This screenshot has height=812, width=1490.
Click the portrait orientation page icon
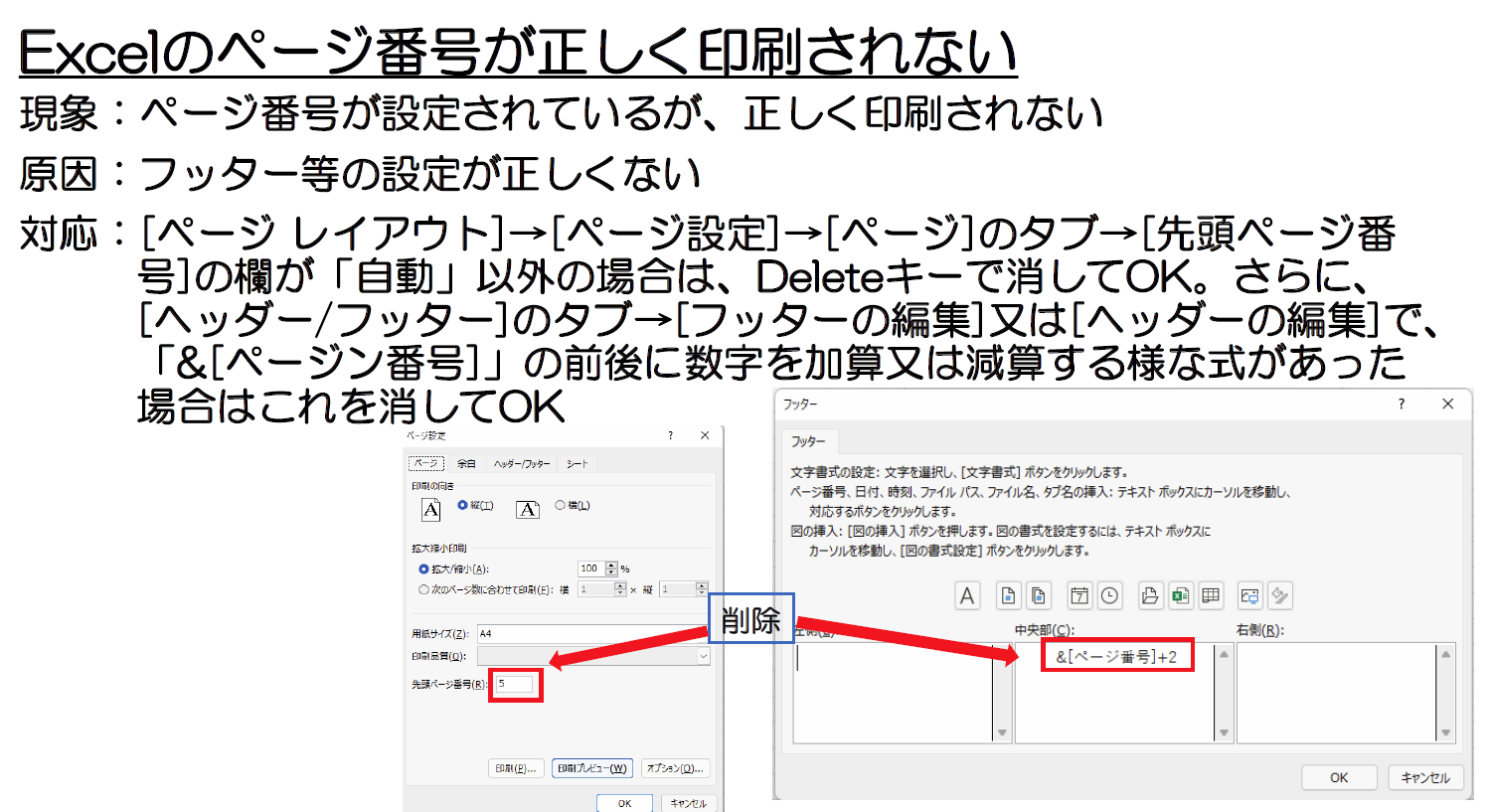tap(430, 510)
